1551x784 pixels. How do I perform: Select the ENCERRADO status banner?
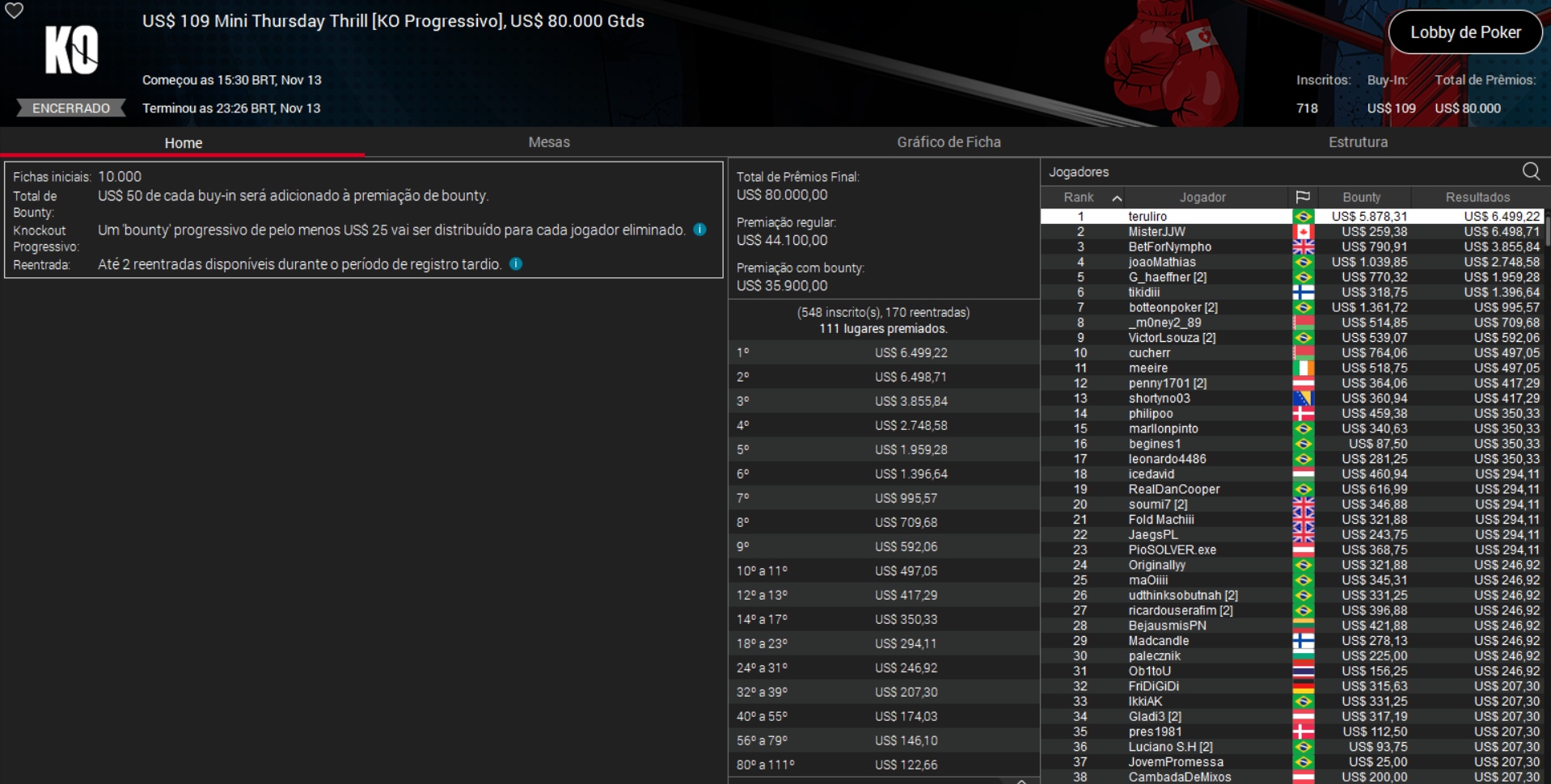tap(70, 107)
